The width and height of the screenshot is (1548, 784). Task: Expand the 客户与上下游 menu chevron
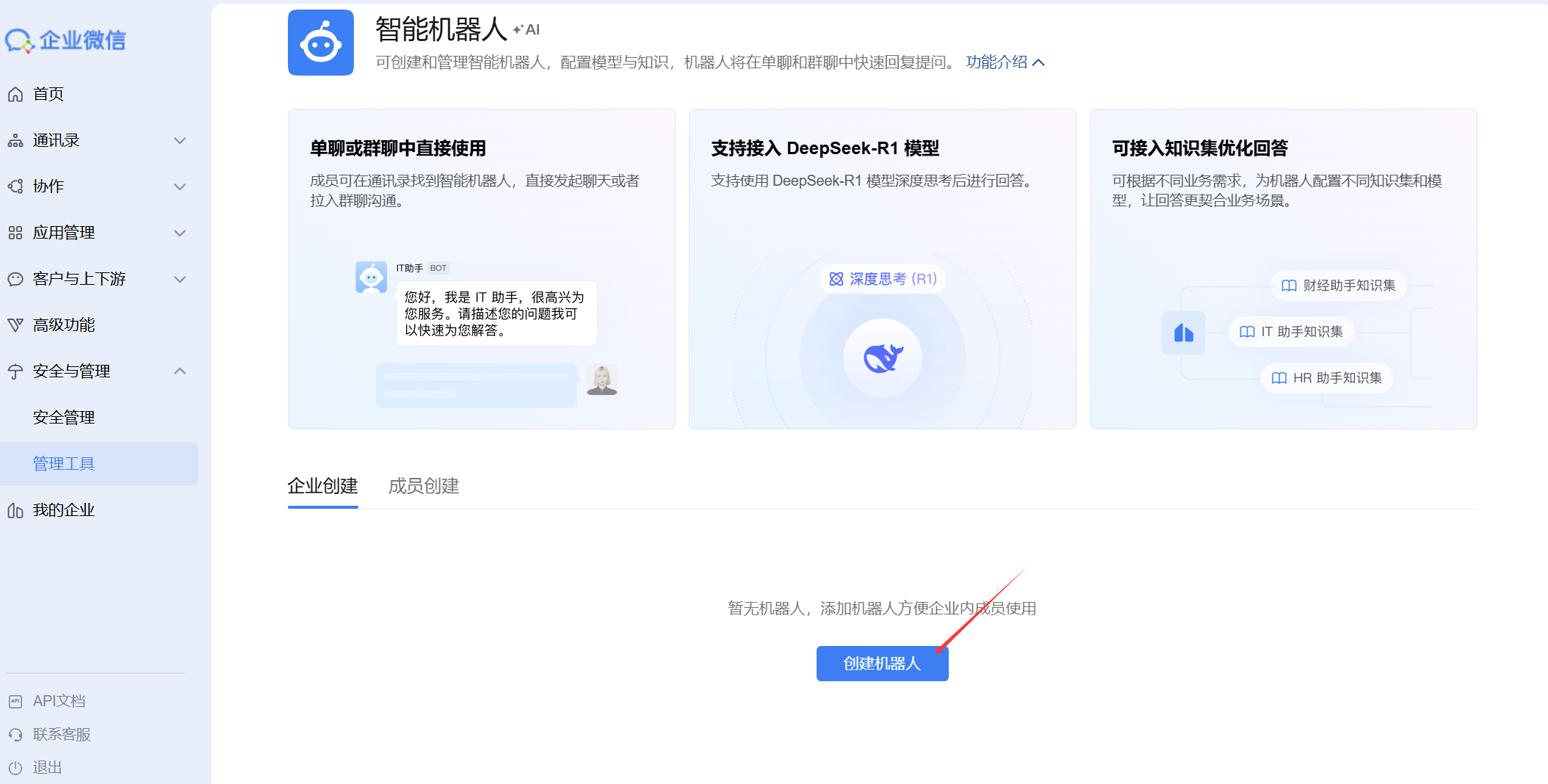pyautogui.click(x=180, y=279)
